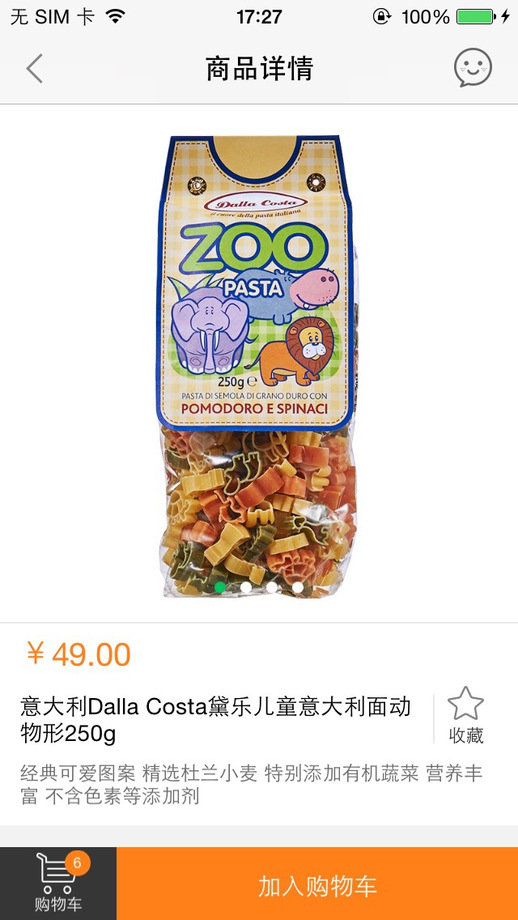
Task: Select the fourth image carousel dot
Action: pos(298,587)
